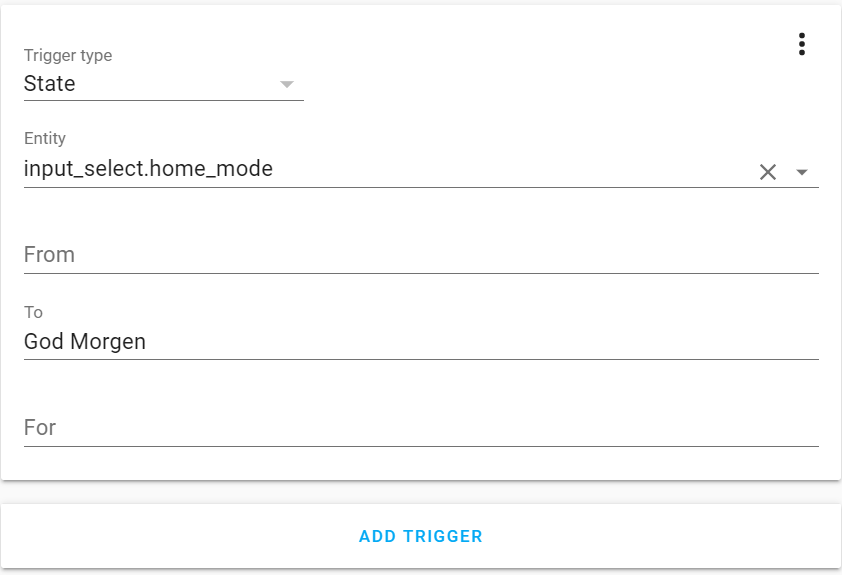Image resolution: width=842 pixels, height=575 pixels.
Task: Click the State trigger type value
Action: 50,84
